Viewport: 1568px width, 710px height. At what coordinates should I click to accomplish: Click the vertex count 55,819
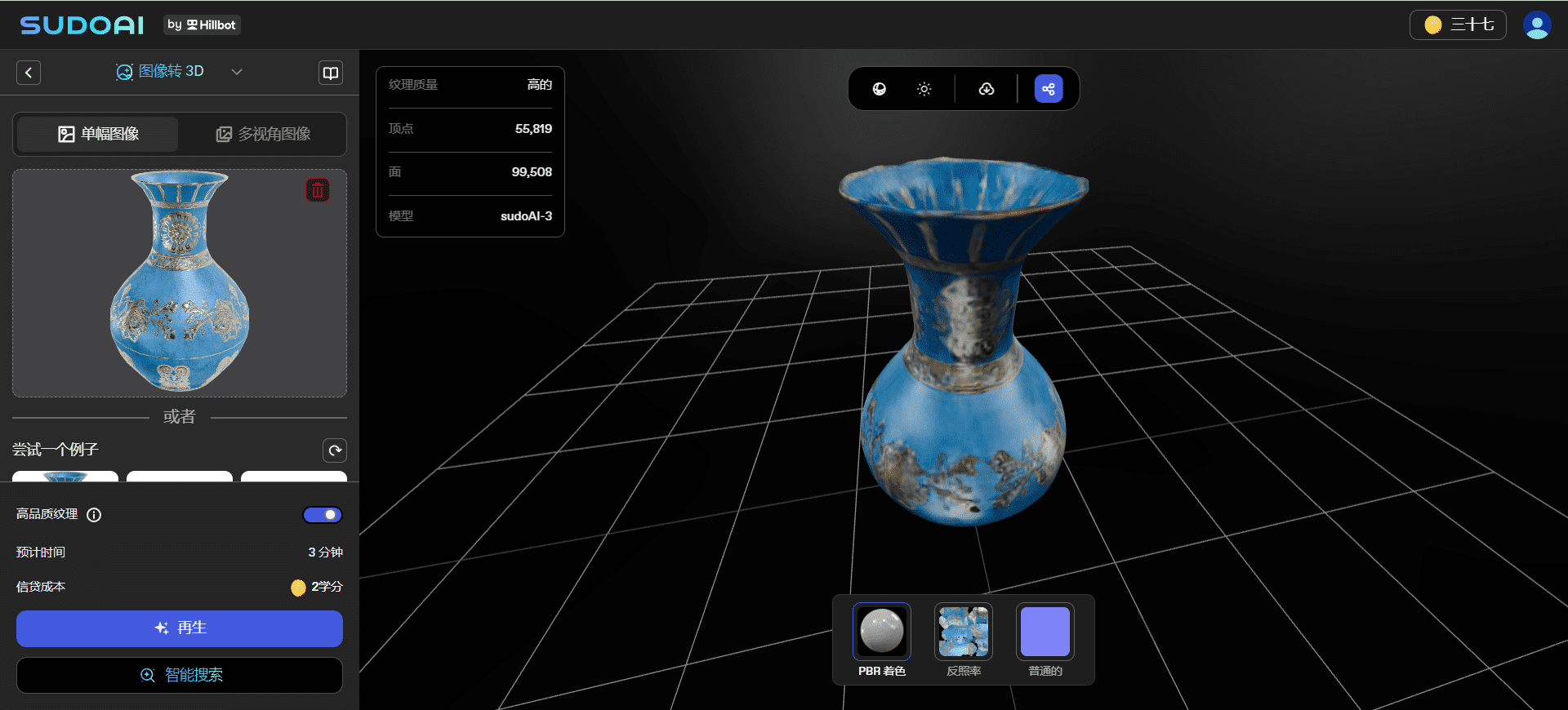coord(533,129)
